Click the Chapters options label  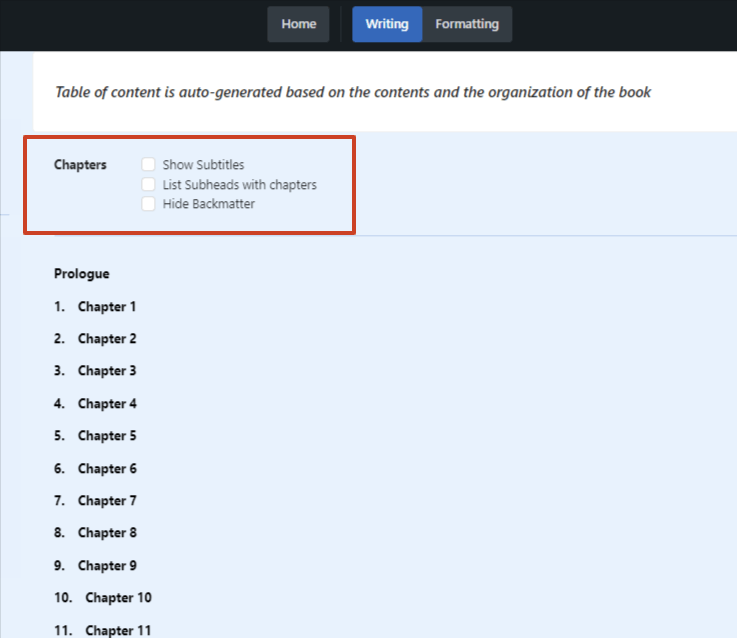pyautogui.click(x=80, y=164)
